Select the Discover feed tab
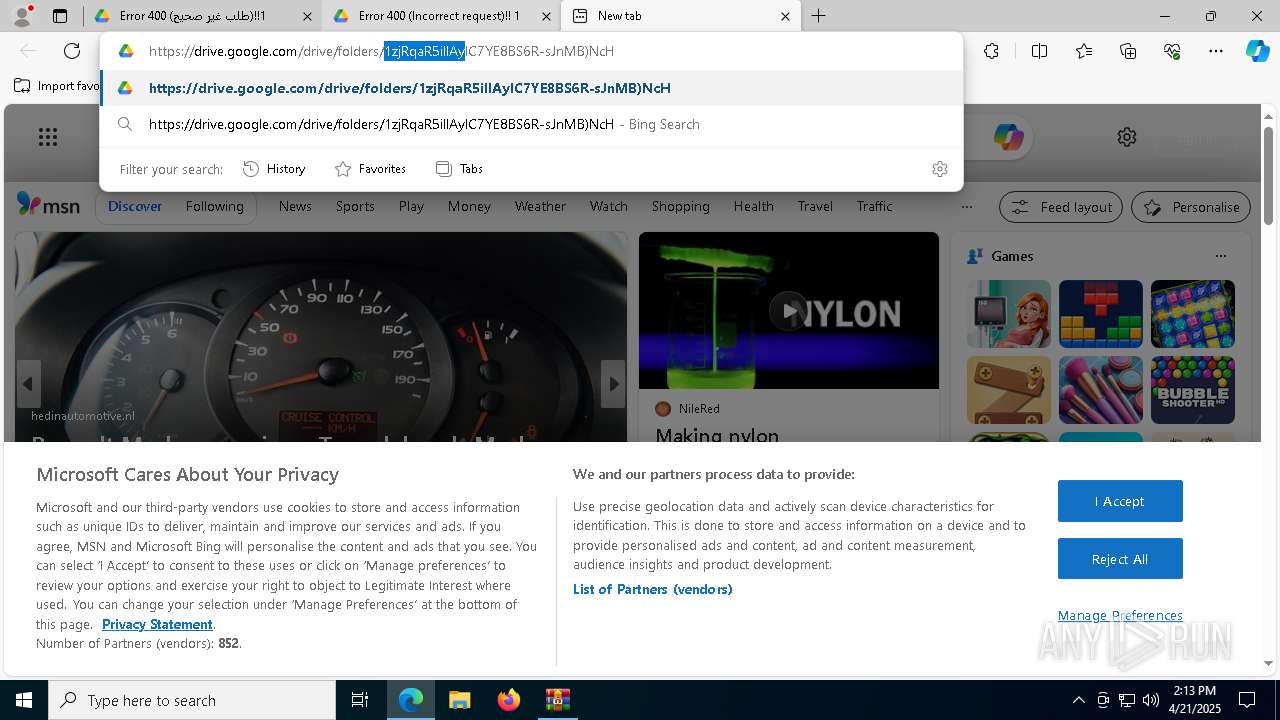This screenshot has height=720, width=1280. click(x=135, y=206)
